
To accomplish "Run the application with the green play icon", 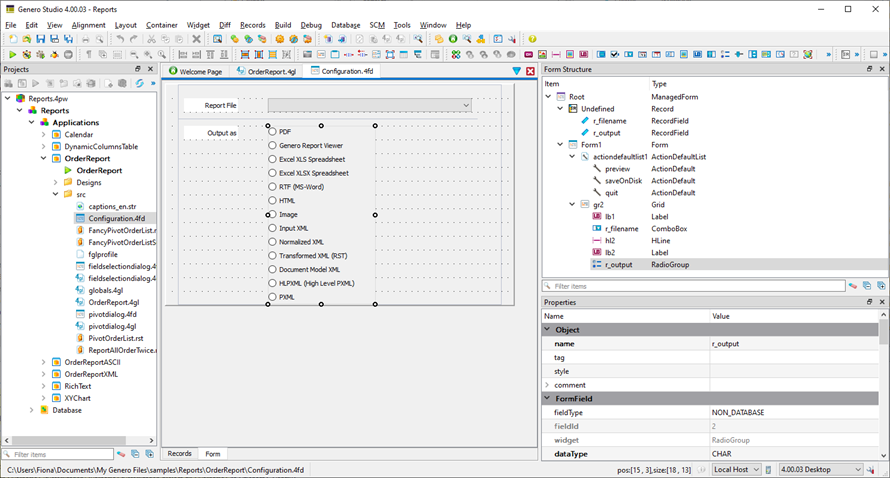I will pyautogui.click(x=12, y=54).
